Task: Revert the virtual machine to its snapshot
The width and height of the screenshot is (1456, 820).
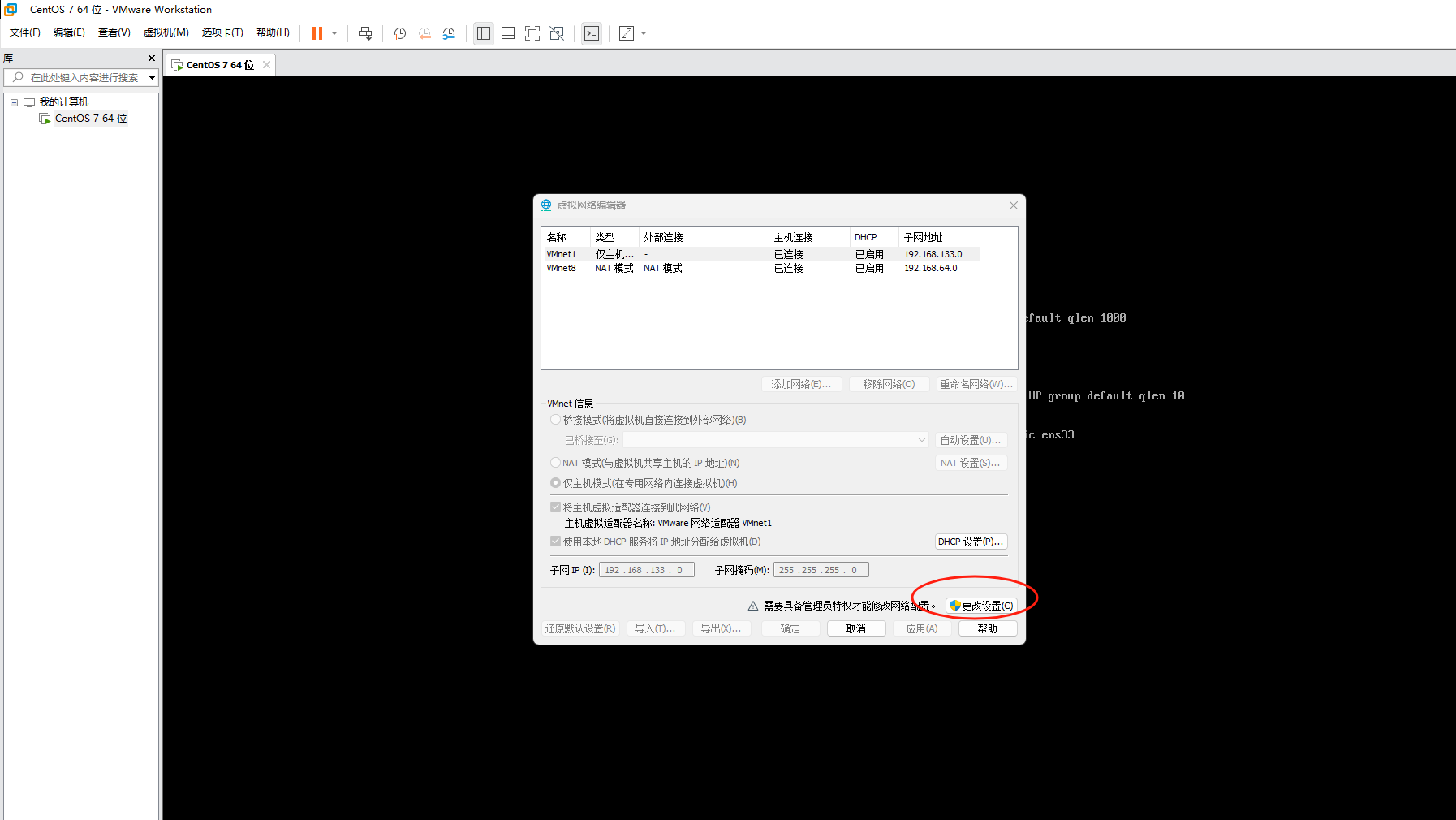Action: (x=424, y=33)
